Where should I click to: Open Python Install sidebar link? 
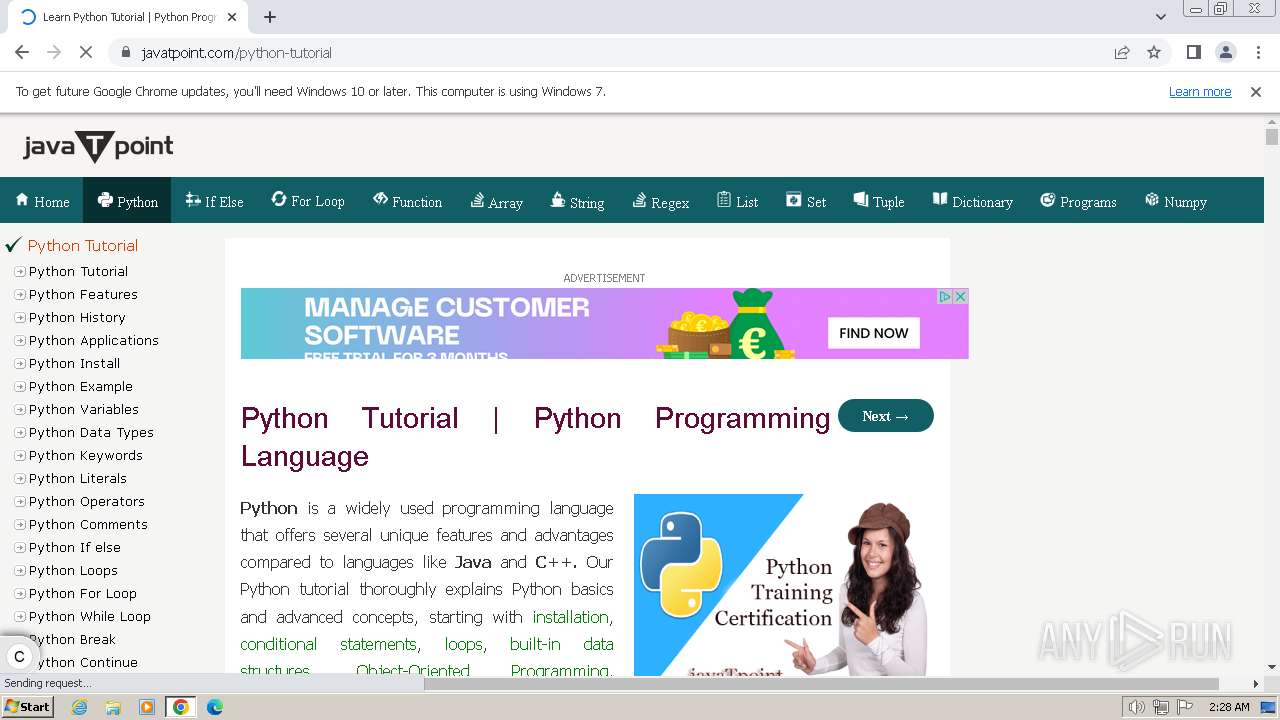74,363
